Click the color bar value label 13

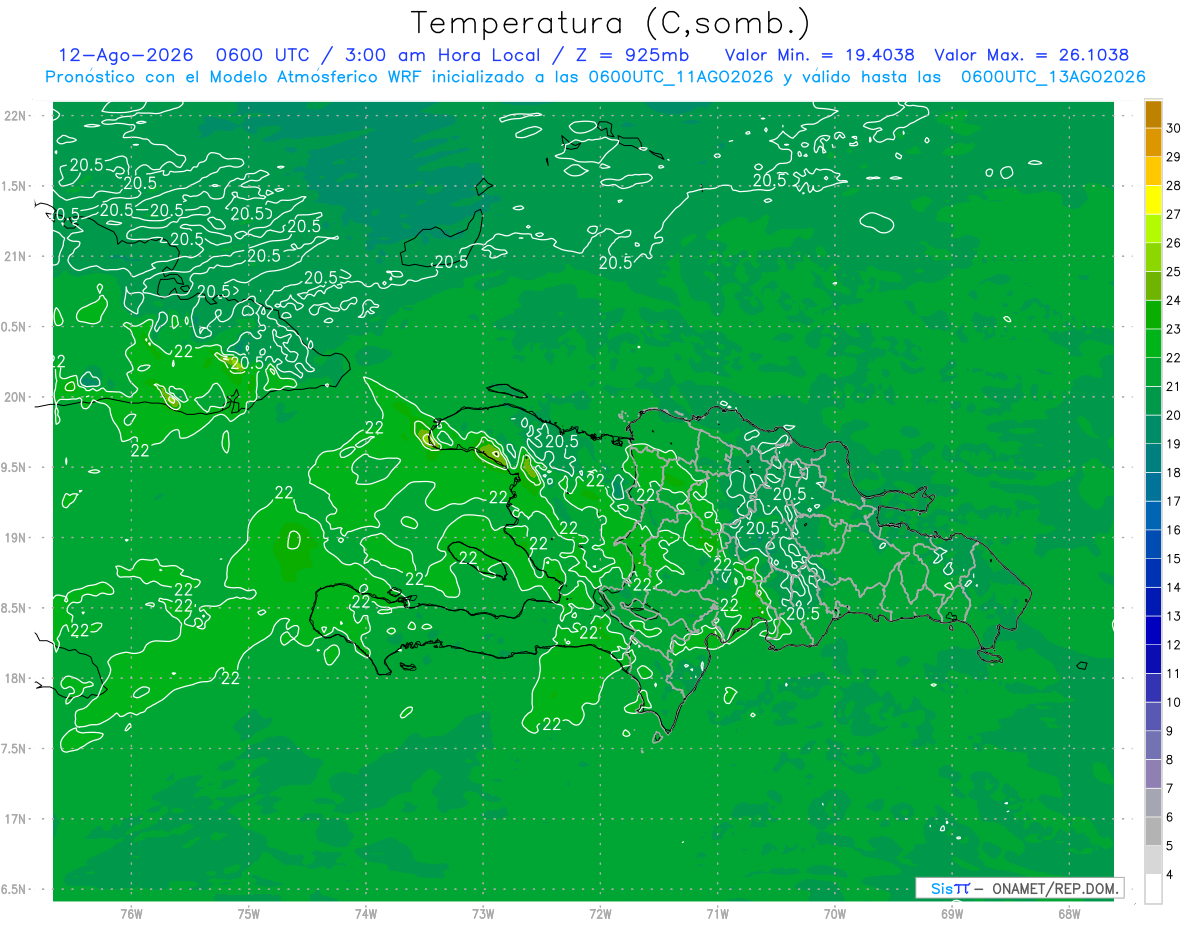(x=1174, y=616)
